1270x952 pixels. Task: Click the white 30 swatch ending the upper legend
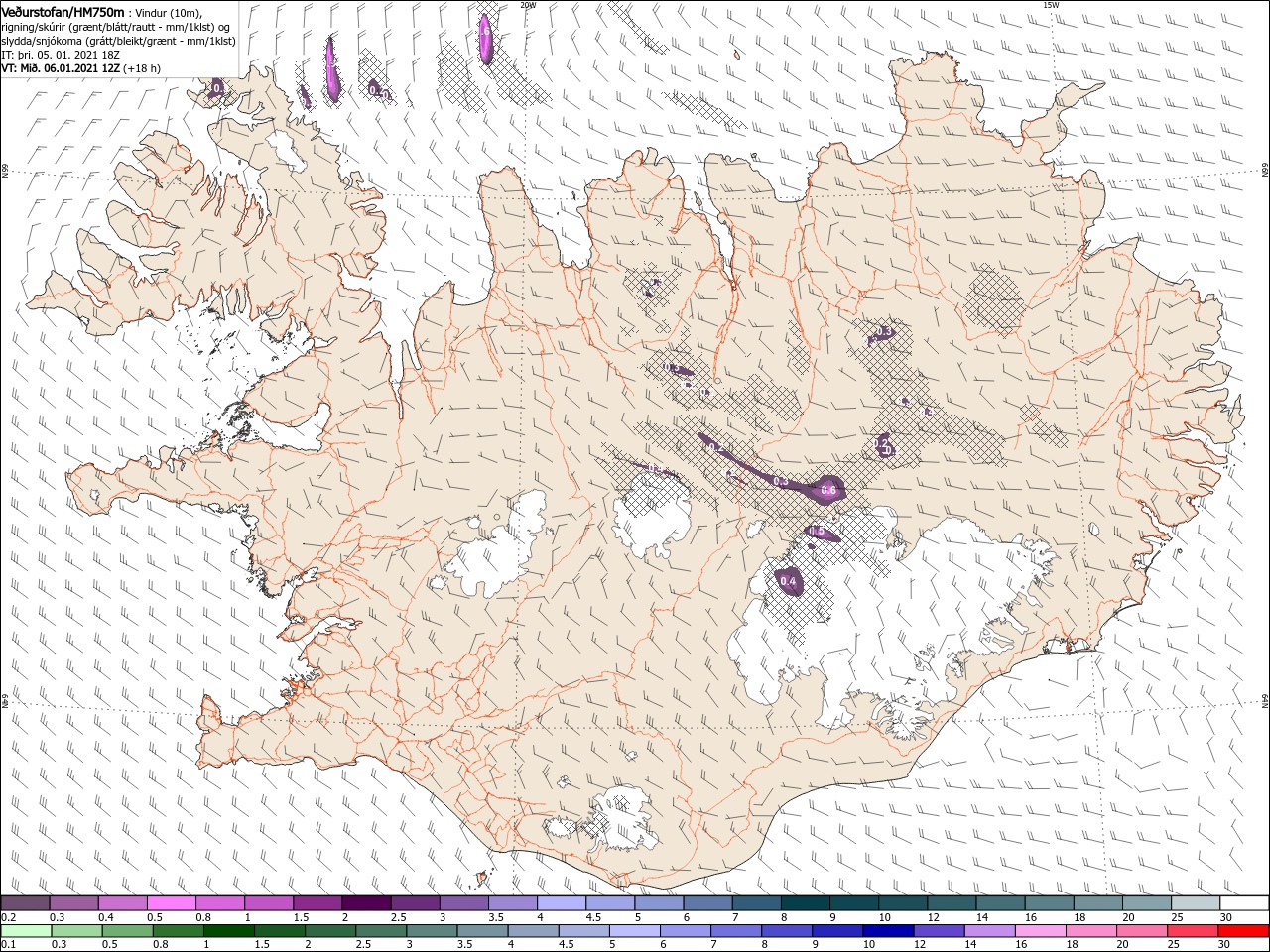[1244, 903]
